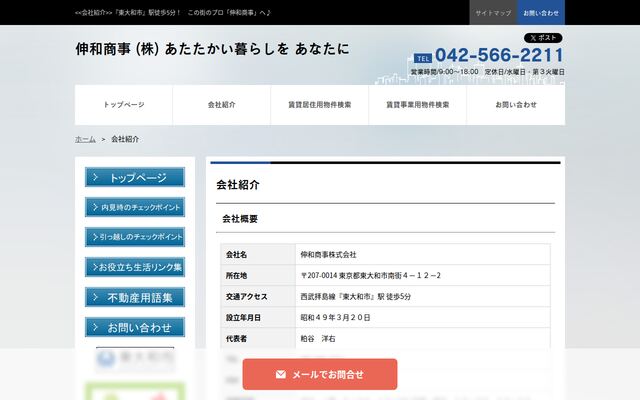This screenshot has height=400, width=640.
Task: Open sidebar 内見時のチェックポイント banner
Action: pos(135,207)
